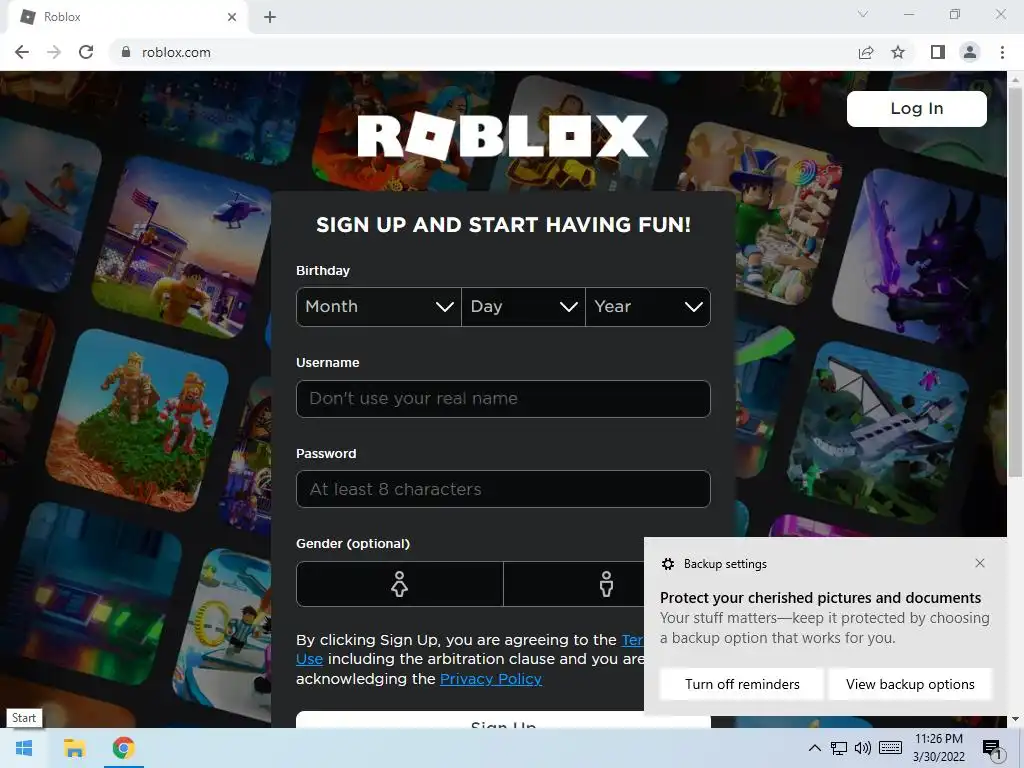Click the Backup settings gear icon
Viewport: 1024px width, 768px height.
point(667,564)
